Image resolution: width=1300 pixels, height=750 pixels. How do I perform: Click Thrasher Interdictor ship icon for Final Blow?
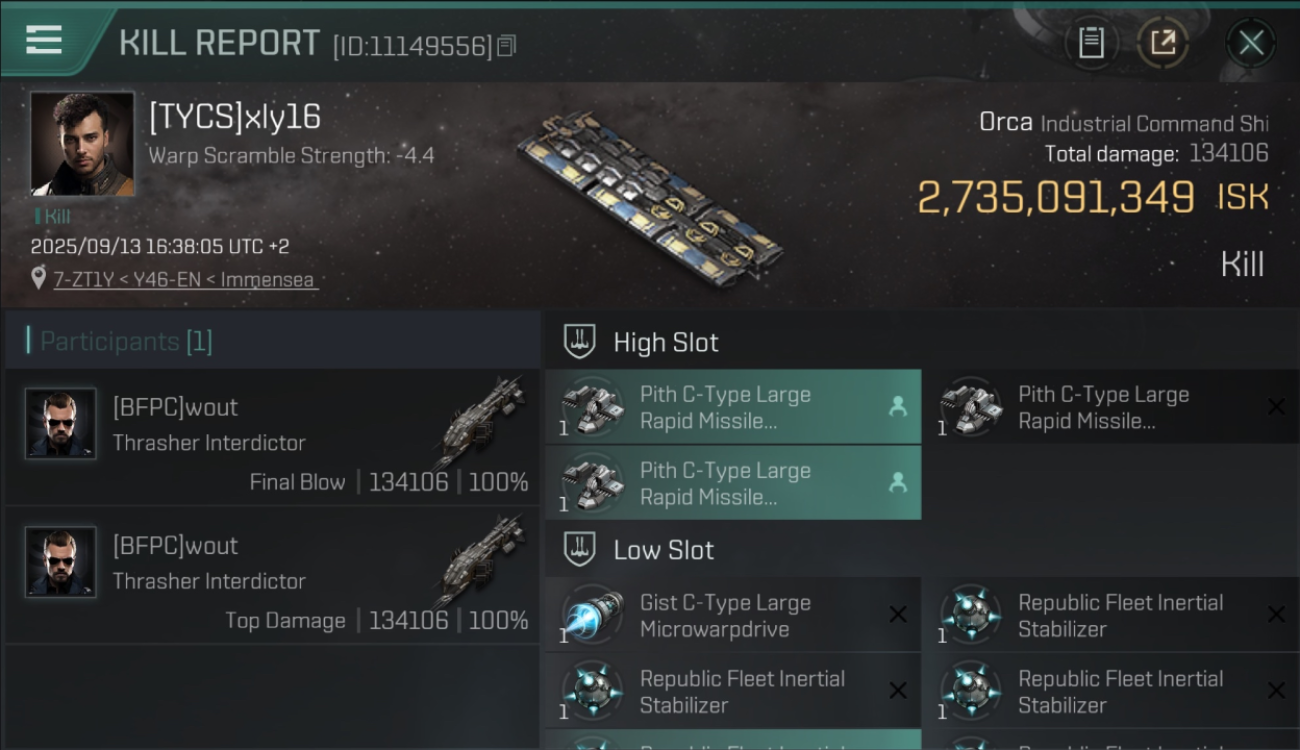(x=481, y=422)
